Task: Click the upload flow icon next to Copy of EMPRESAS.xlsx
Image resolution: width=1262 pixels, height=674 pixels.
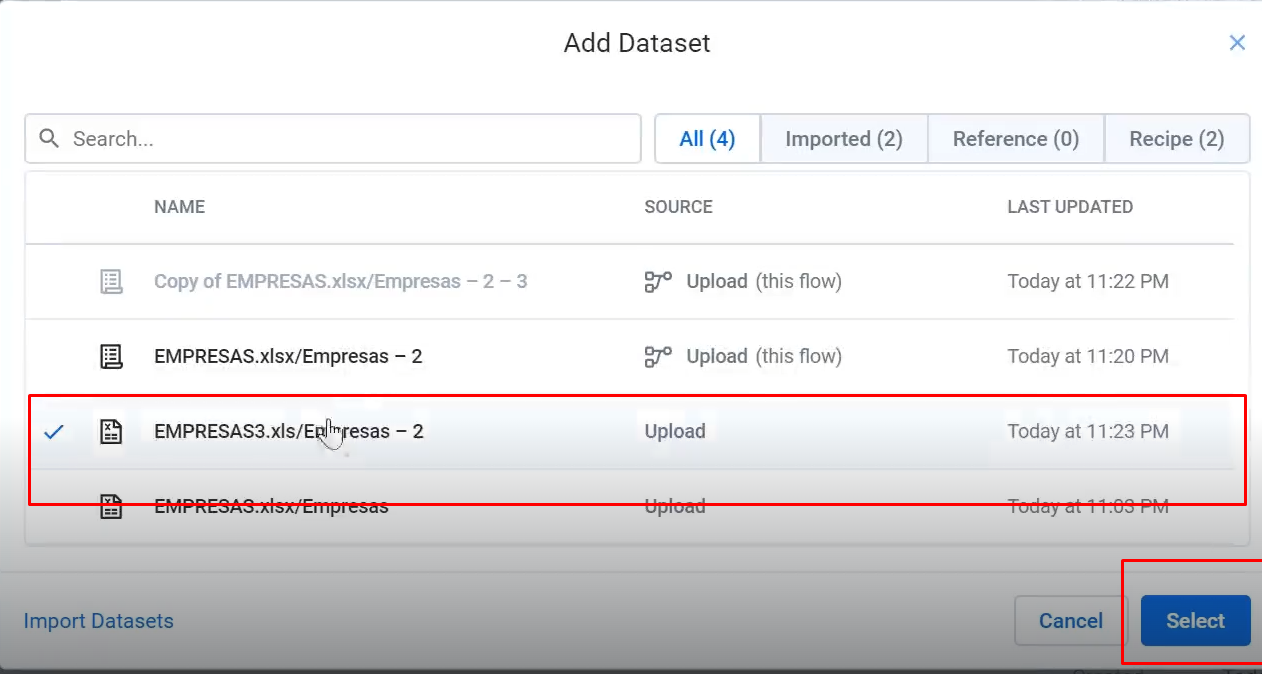Action: pos(657,281)
